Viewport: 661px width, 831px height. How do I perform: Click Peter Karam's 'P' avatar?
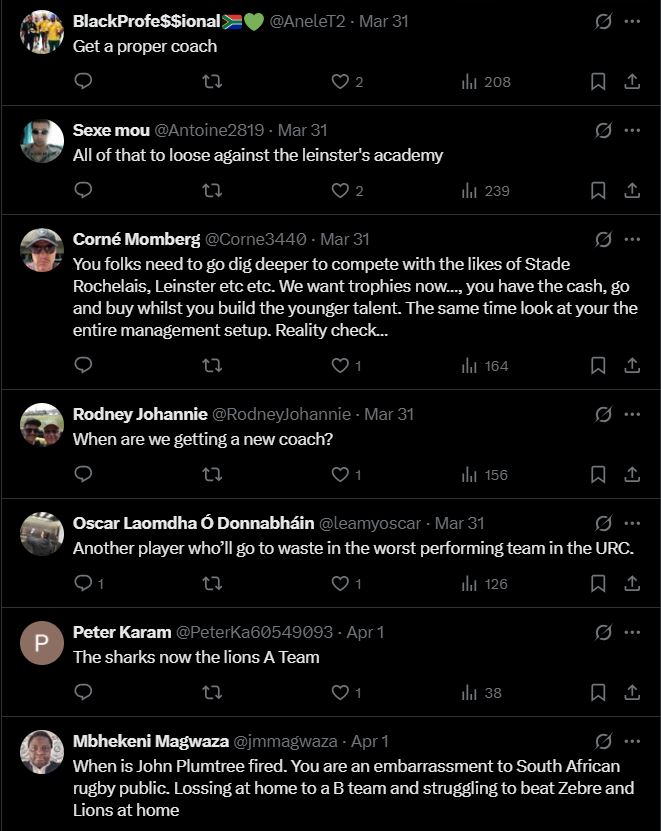(42, 644)
